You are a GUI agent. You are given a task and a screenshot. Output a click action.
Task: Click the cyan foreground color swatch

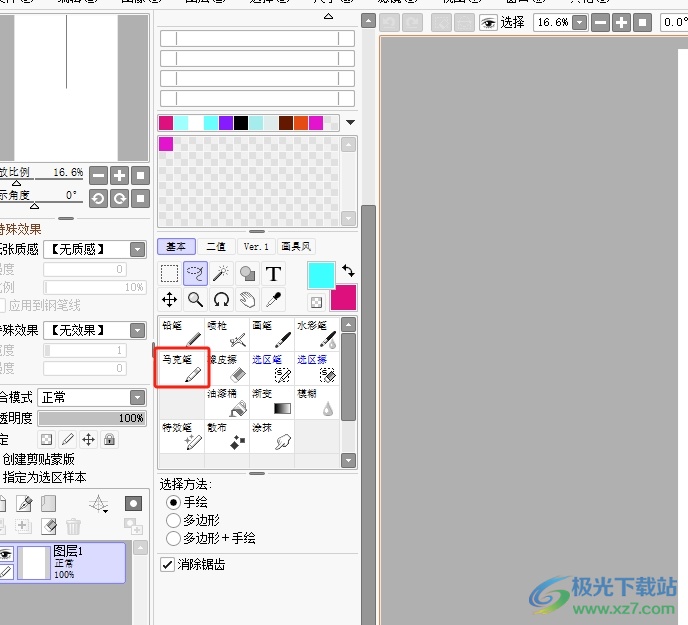point(321,276)
